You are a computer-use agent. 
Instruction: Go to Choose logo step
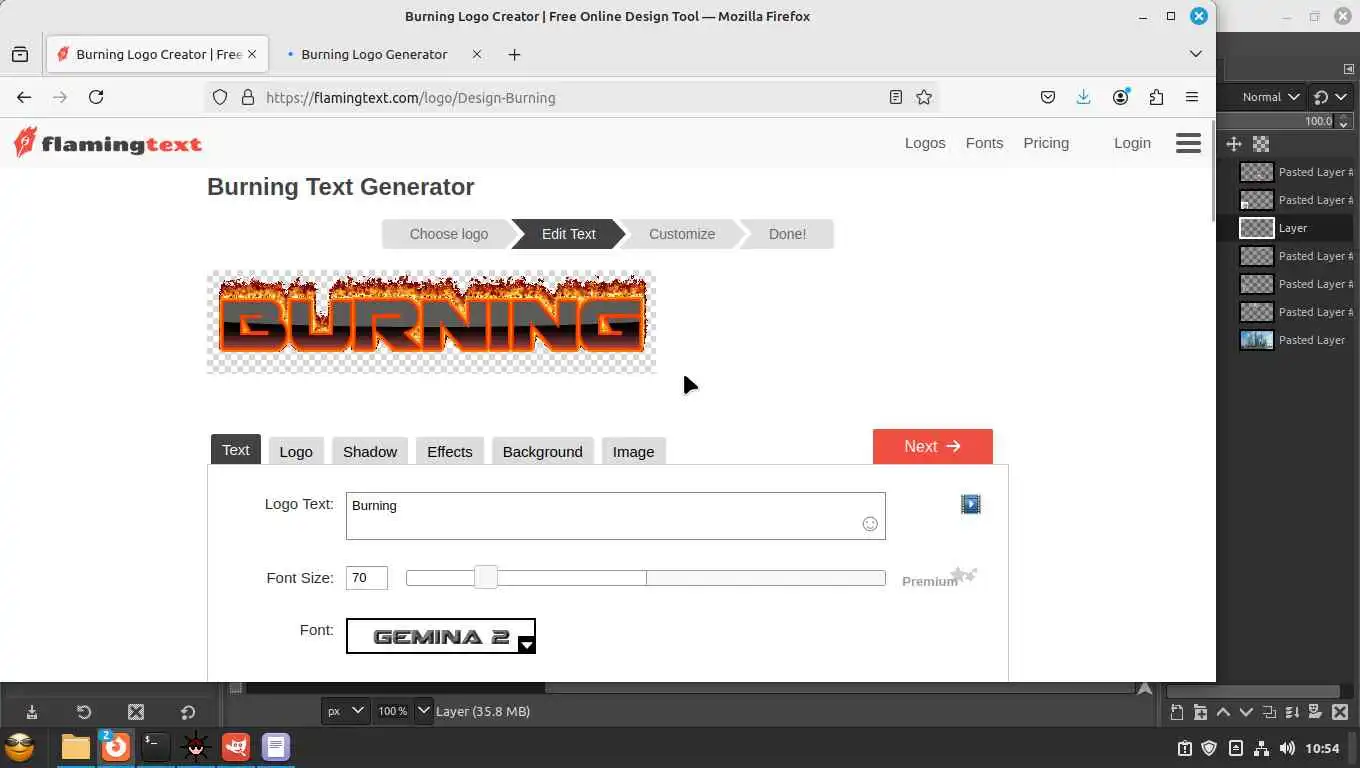(448, 234)
